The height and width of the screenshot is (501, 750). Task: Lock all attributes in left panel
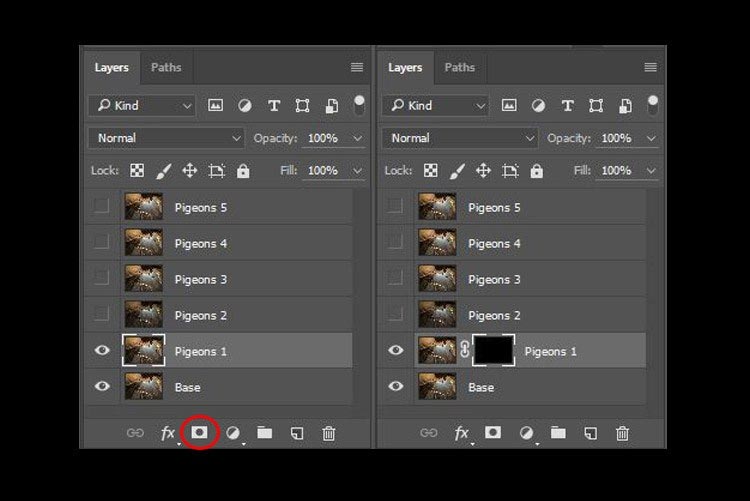pos(243,170)
